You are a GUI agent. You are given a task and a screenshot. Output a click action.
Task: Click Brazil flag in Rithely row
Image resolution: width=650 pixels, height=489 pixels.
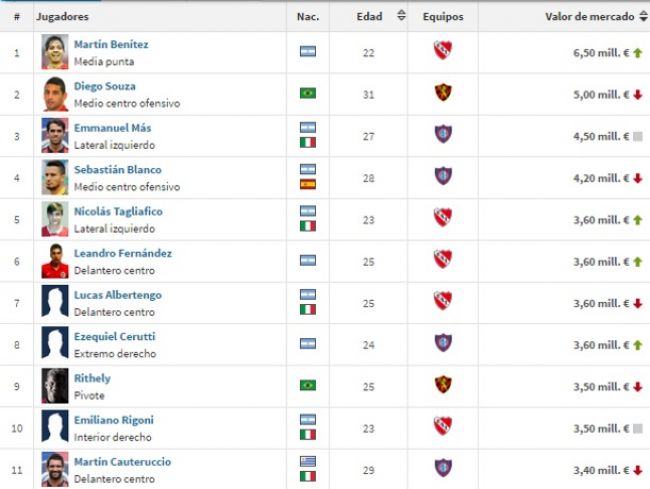coord(308,385)
